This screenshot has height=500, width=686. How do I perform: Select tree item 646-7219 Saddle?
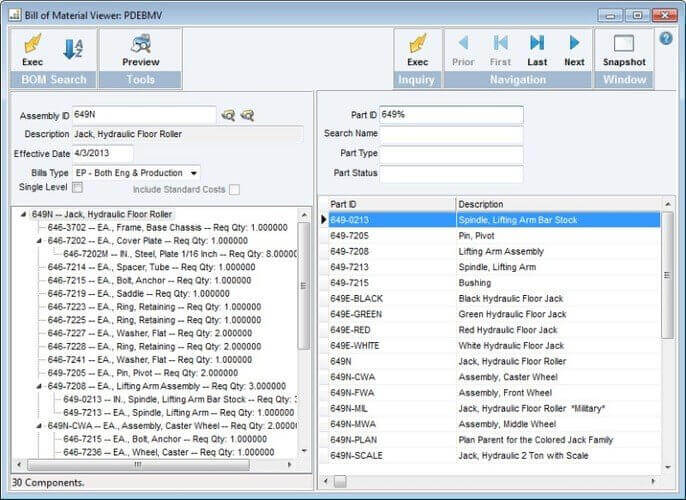(x=140, y=294)
